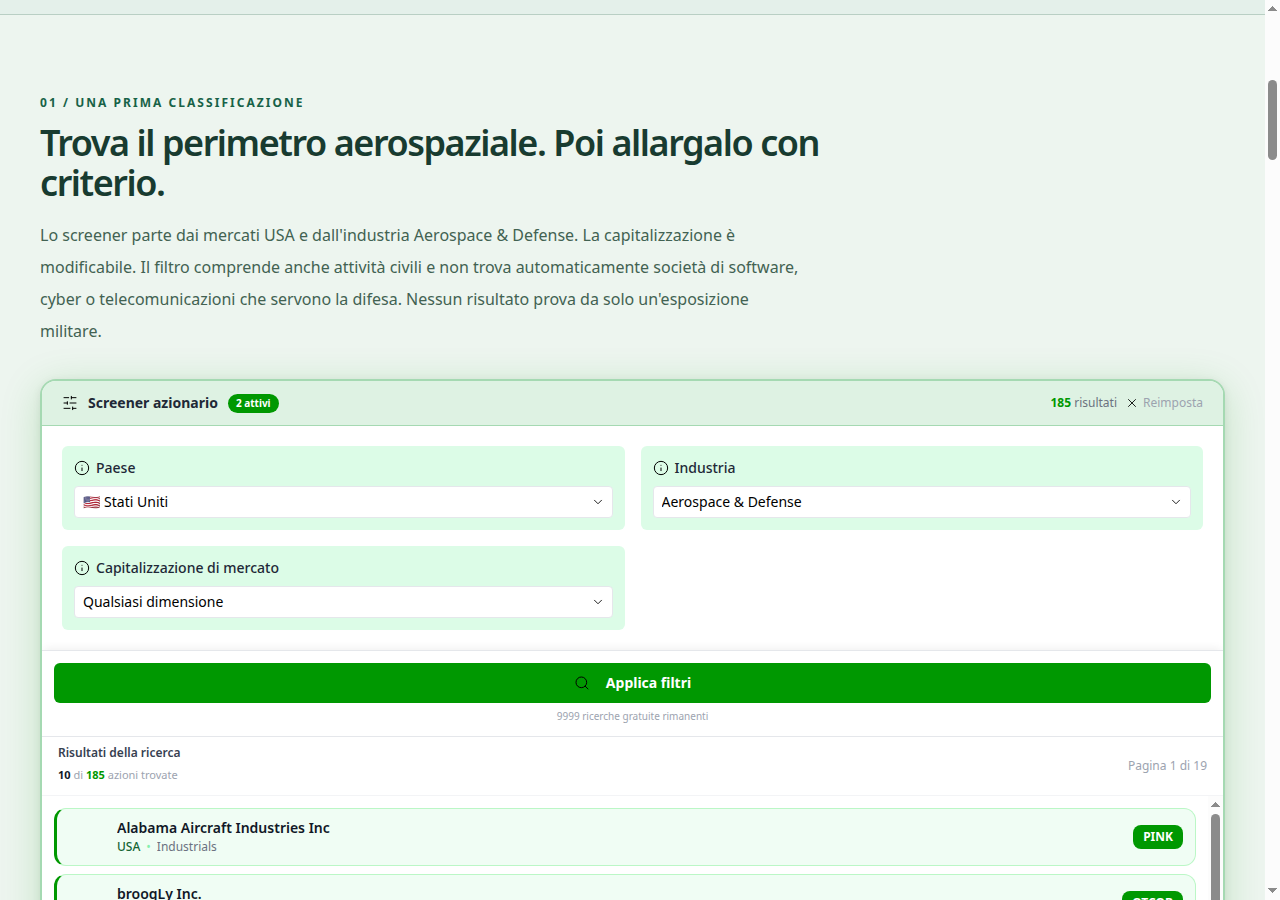Click the 2 attivi filter badge
The width and height of the screenshot is (1280, 900).
[253, 403]
